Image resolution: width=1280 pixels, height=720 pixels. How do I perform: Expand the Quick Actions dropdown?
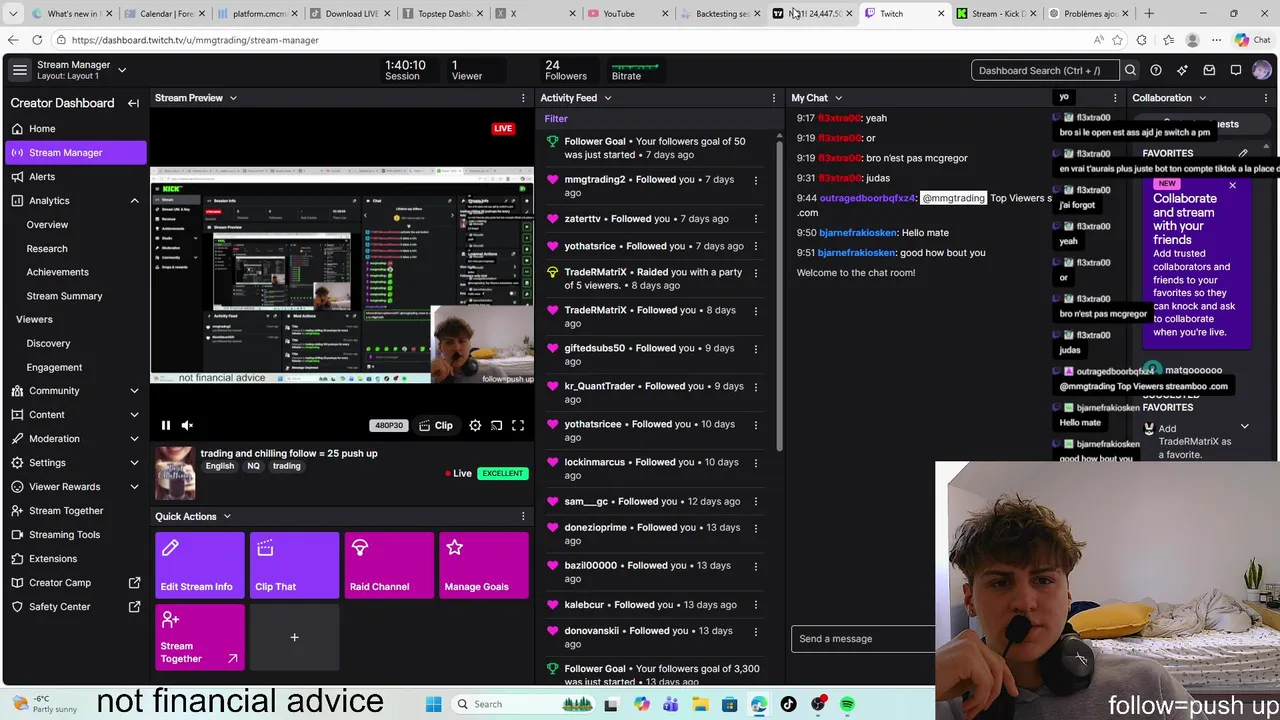(227, 516)
